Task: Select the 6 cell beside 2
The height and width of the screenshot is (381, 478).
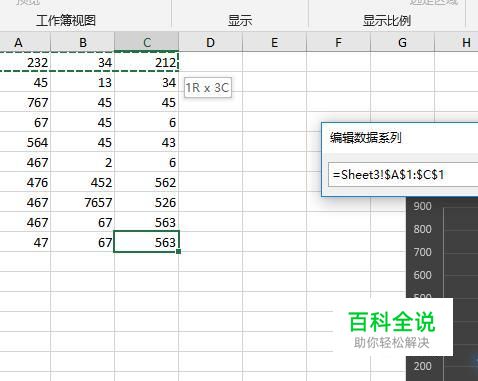Action: tap(147, 162)
